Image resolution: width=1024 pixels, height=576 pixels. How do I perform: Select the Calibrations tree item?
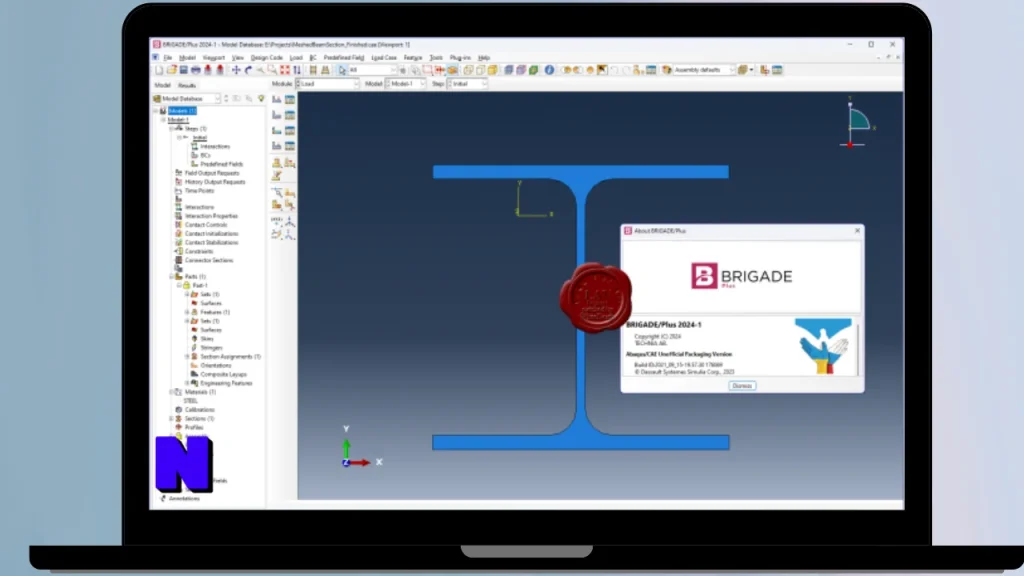(x=199, y=409)
